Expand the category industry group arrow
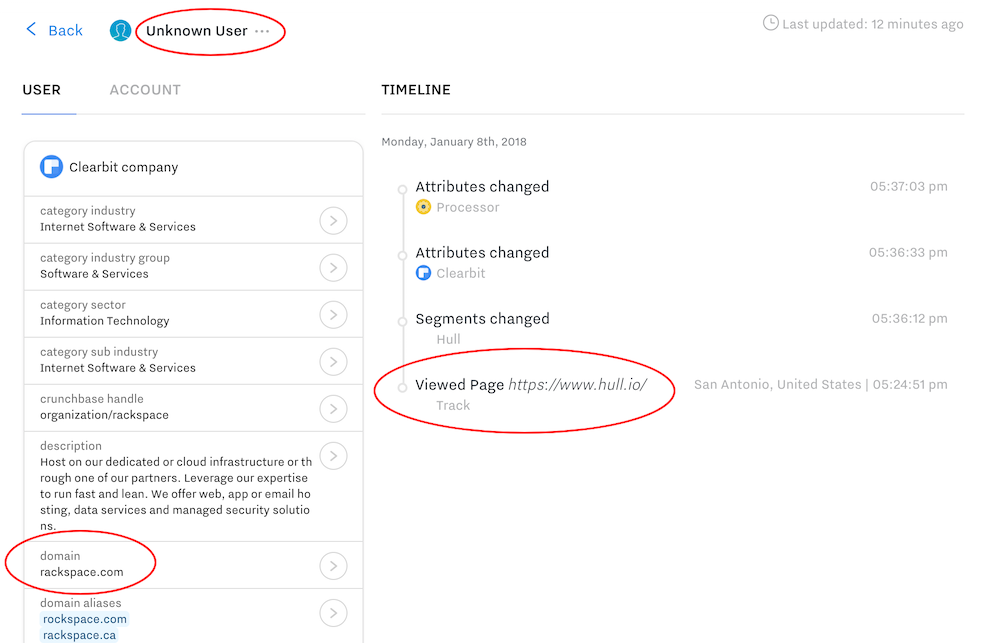Screen dimensions: 1000x643 click(334, 268)
